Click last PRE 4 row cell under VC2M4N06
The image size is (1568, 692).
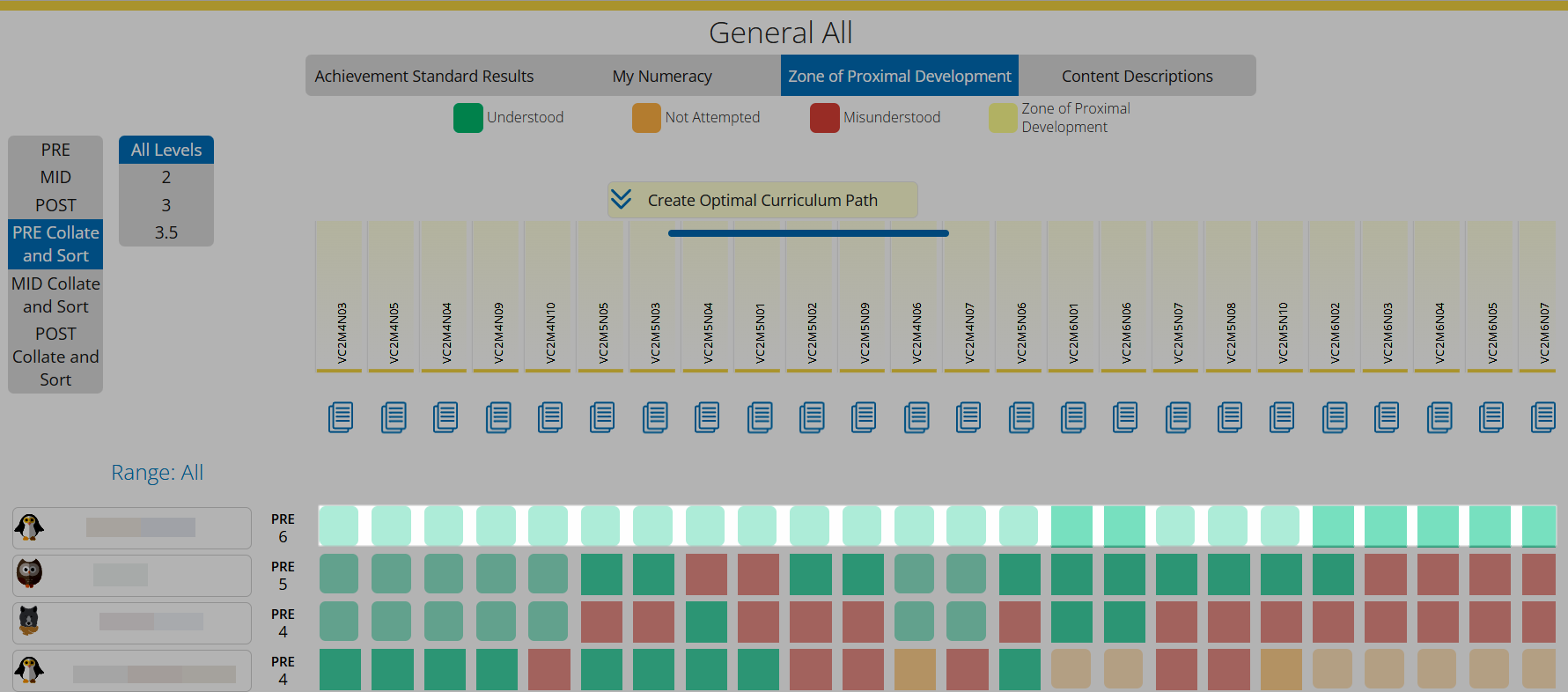click(916, 669)
